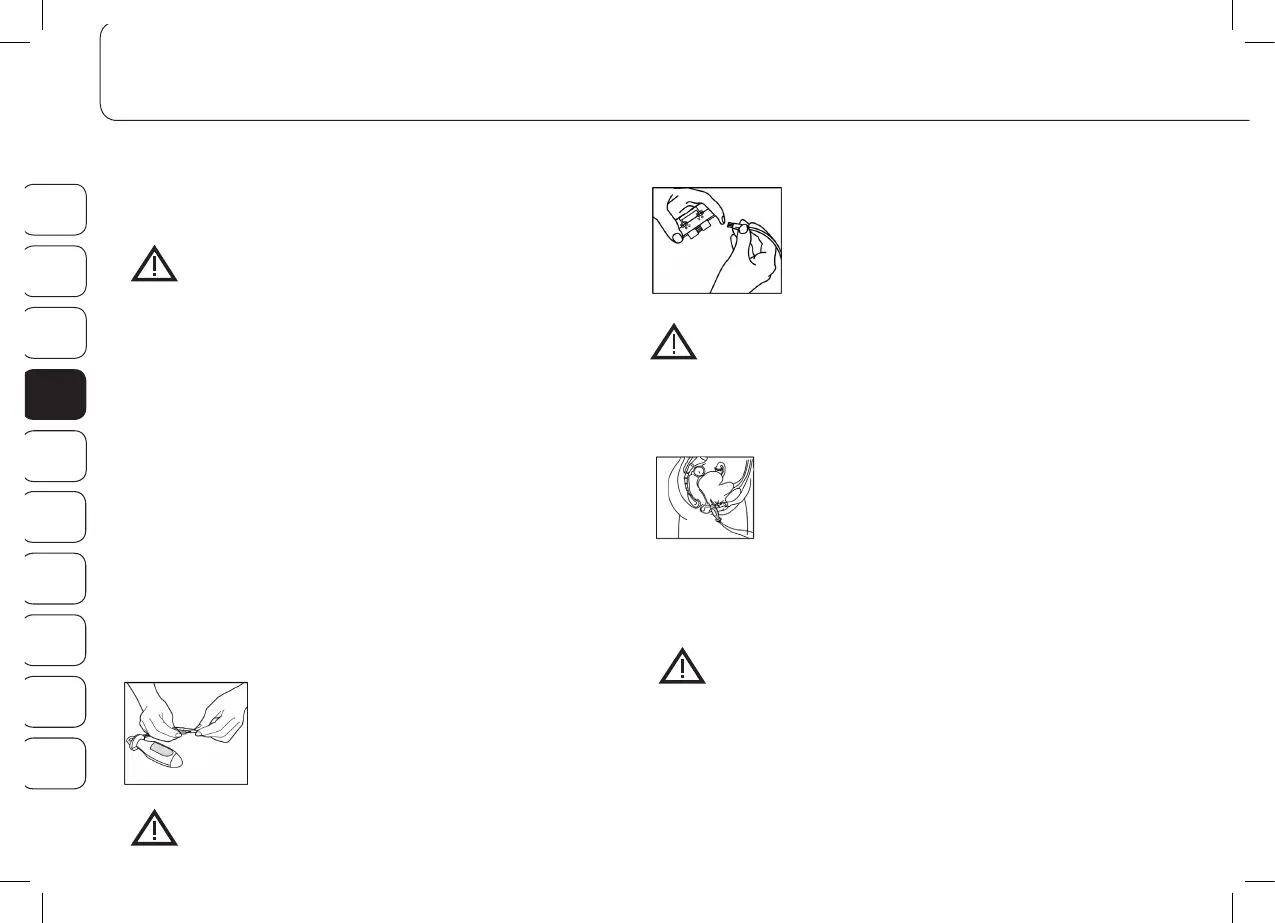Select the second side tab from the top
The image size is (1275, 923).
55,271
